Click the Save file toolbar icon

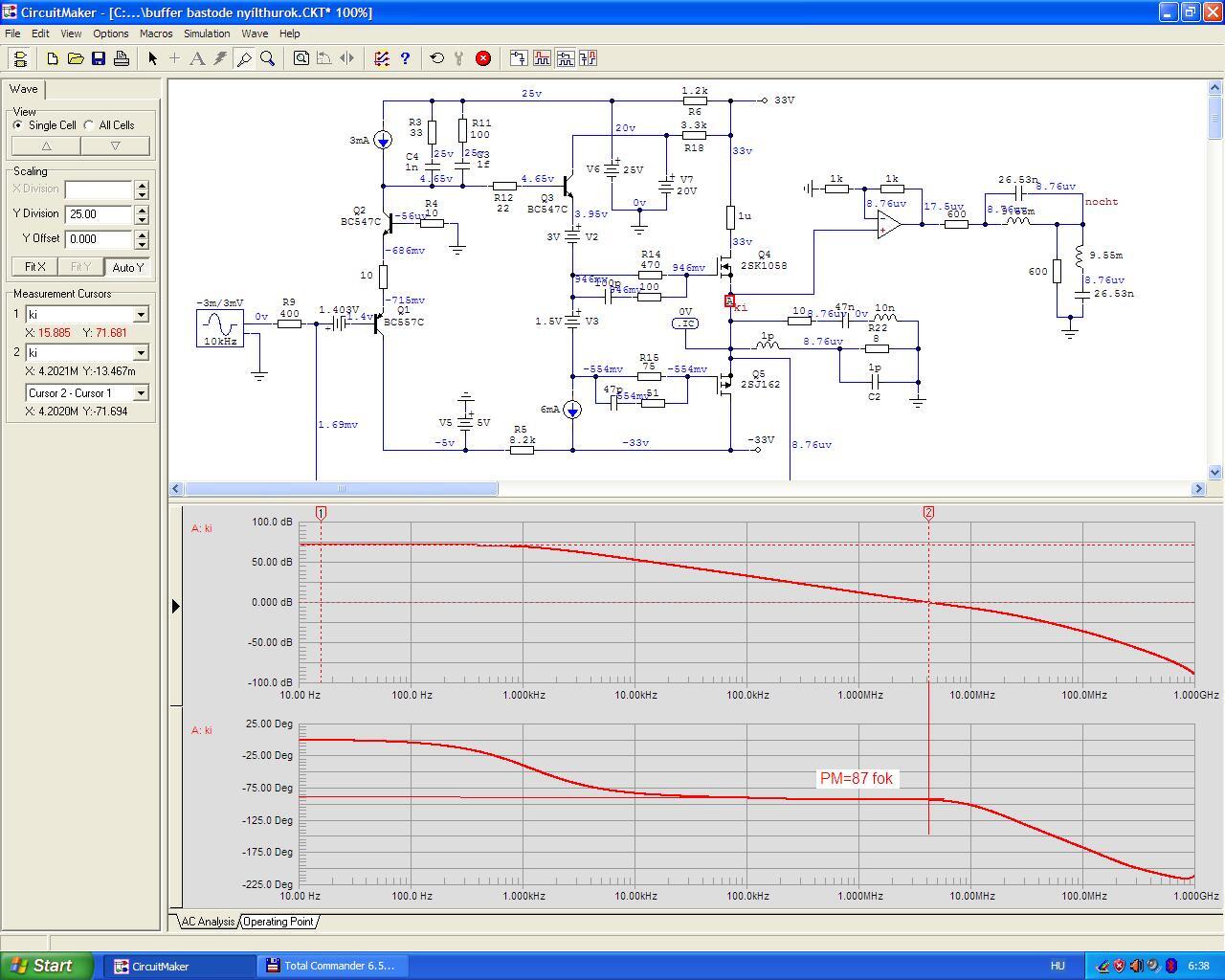tap(99, 58)
